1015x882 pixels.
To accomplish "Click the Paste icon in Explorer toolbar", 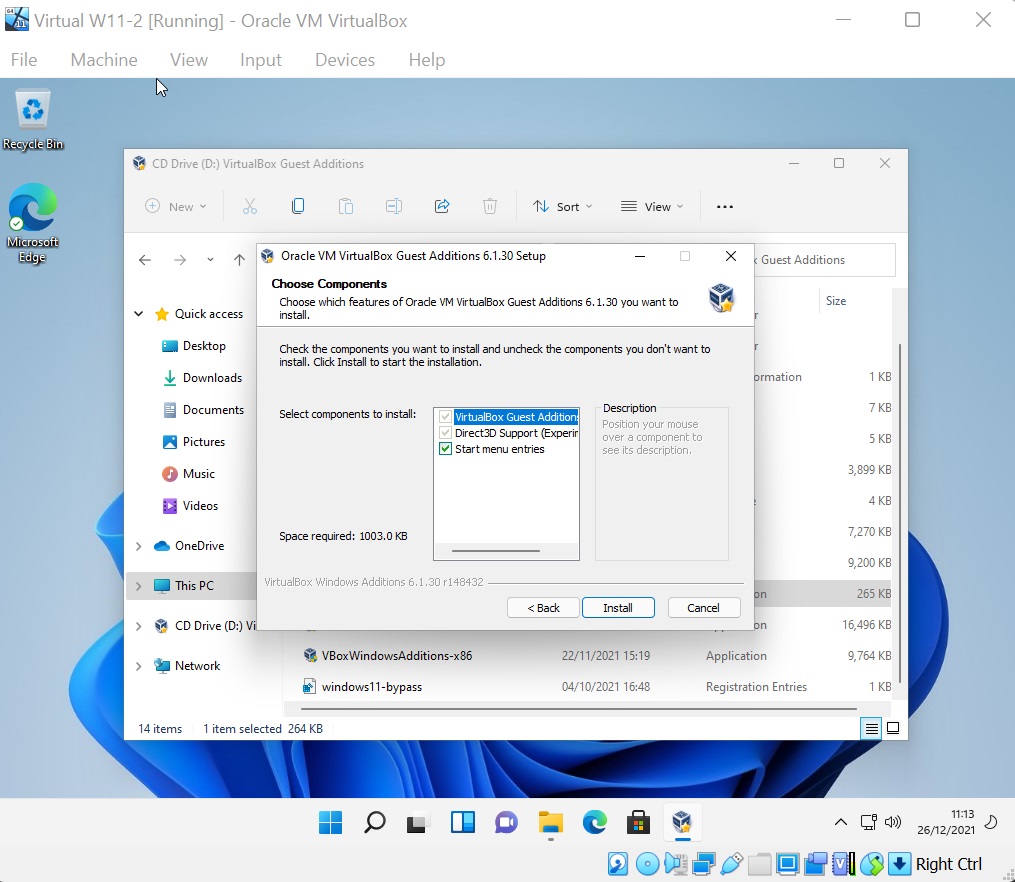I will (x=346, y=206).
